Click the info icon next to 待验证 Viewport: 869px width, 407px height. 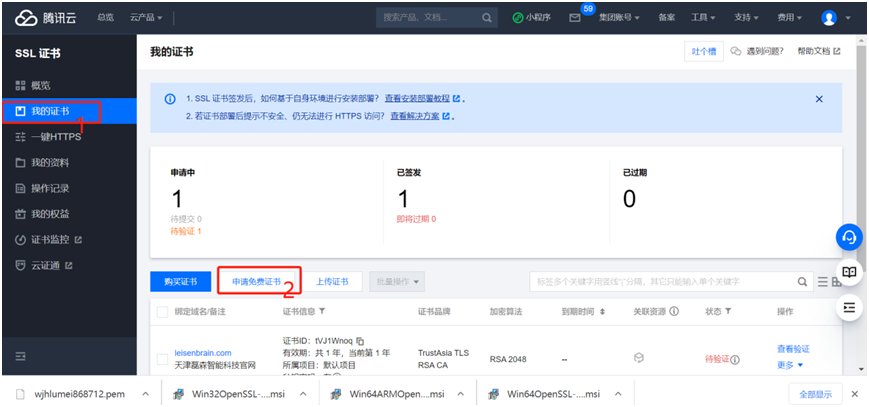pyautogui.click(x=735, y=360)
